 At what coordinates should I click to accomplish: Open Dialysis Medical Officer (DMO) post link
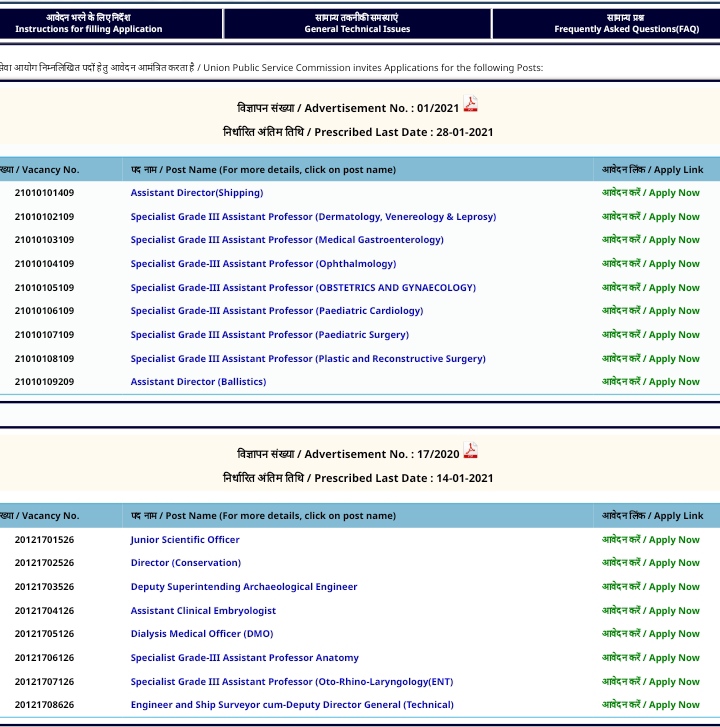pos(202,634)
